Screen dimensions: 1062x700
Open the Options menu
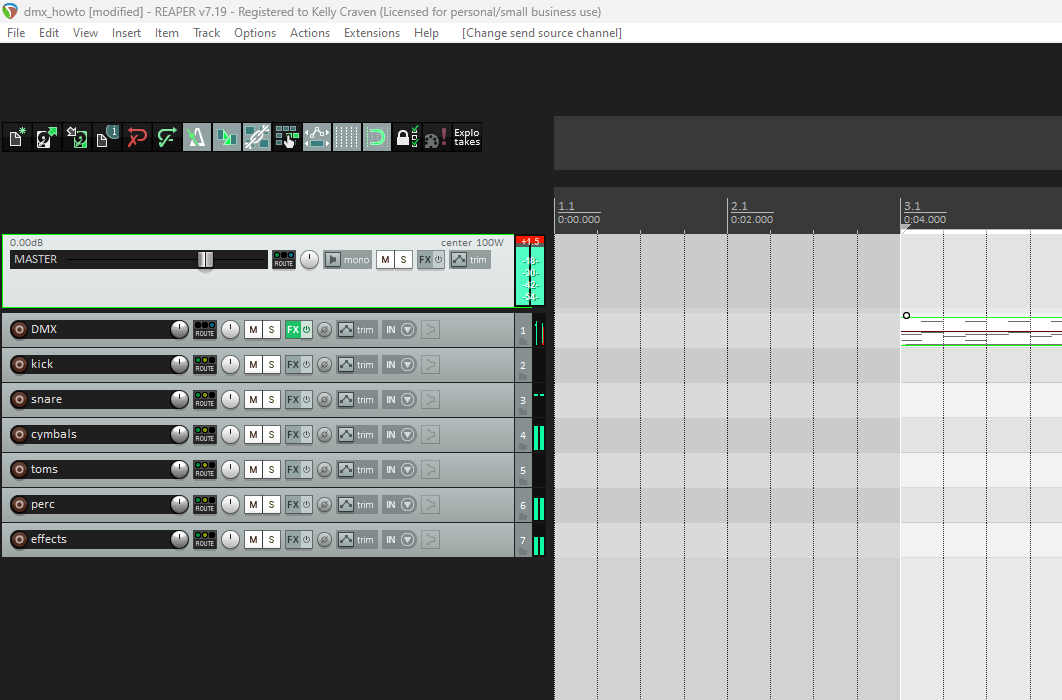click(x=255, y=32)
